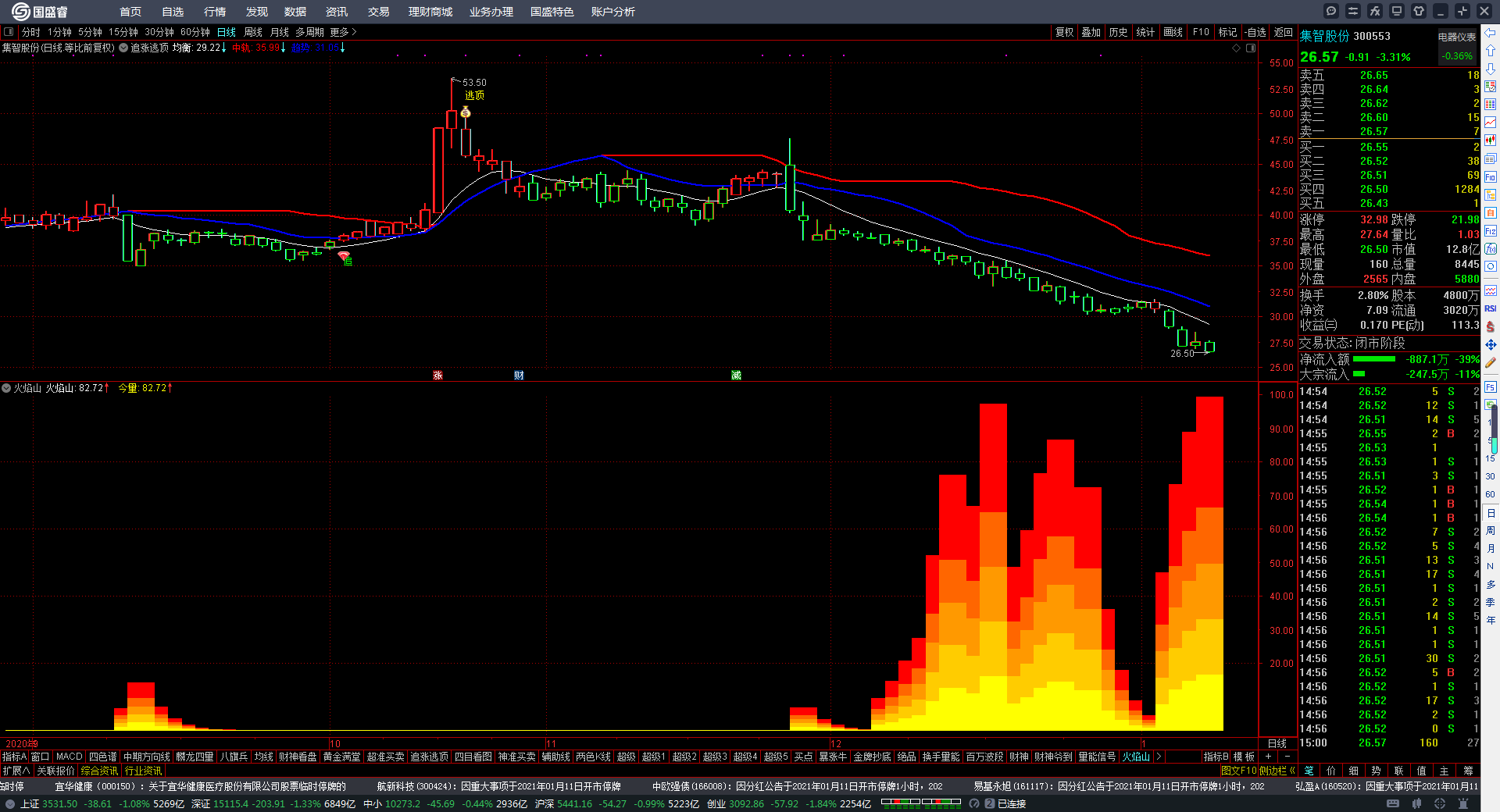1500x812 pixels.
Task: Open the 窗口 window count selector
Action: coord(40,757)
